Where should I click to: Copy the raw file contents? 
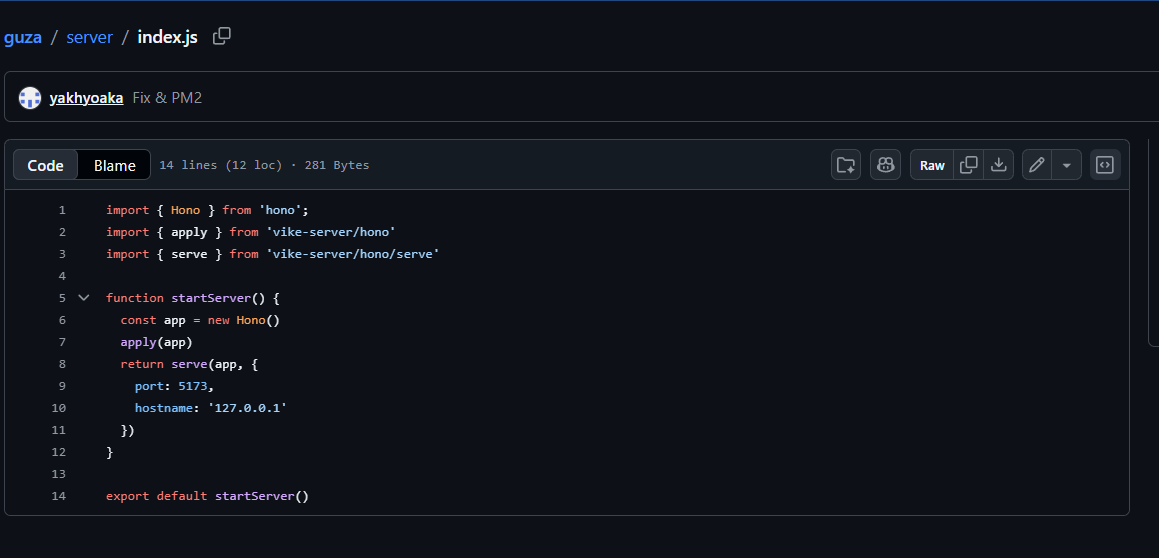[968, 165]
